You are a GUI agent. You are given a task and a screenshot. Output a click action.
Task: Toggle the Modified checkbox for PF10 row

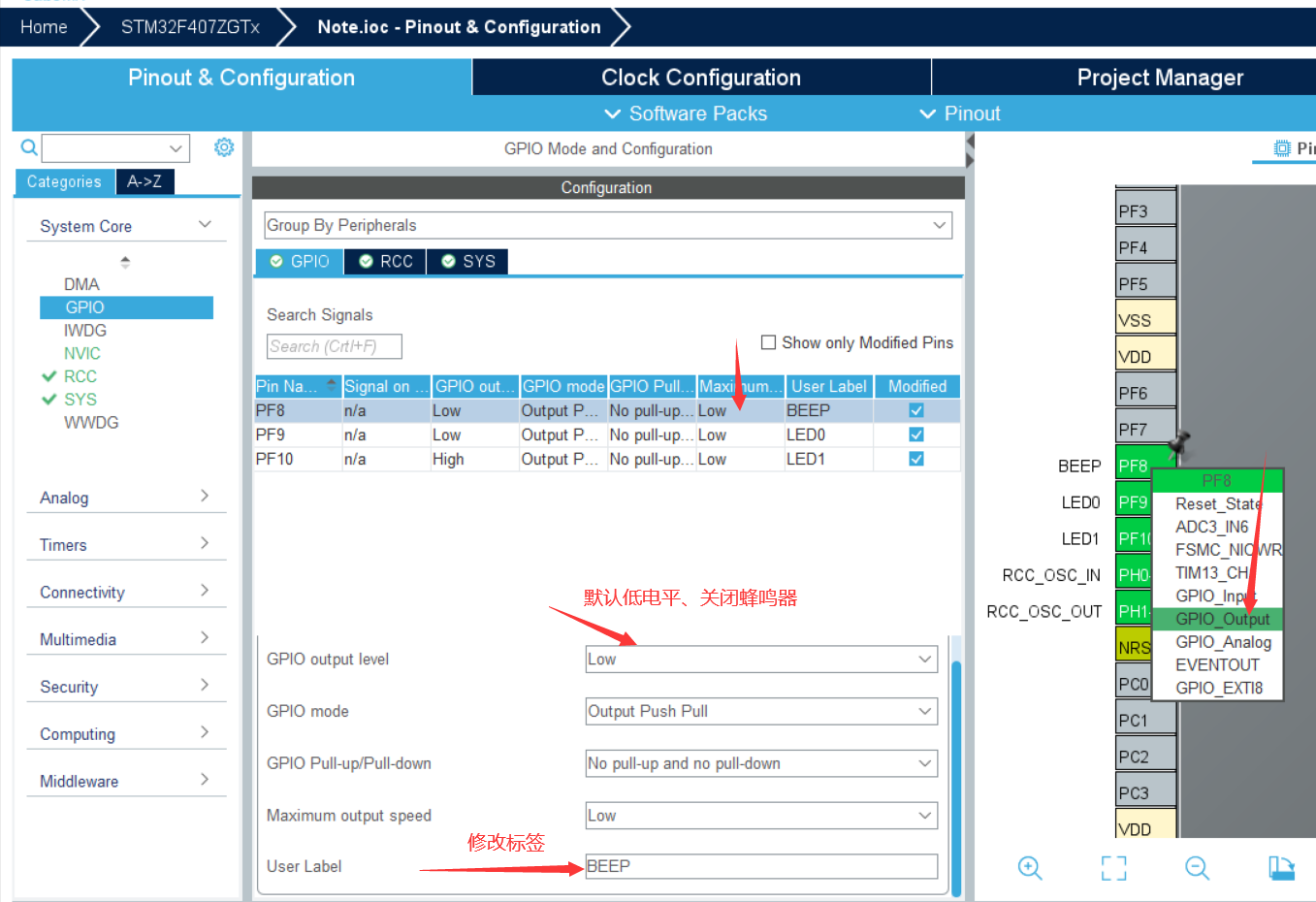point(916,459)
